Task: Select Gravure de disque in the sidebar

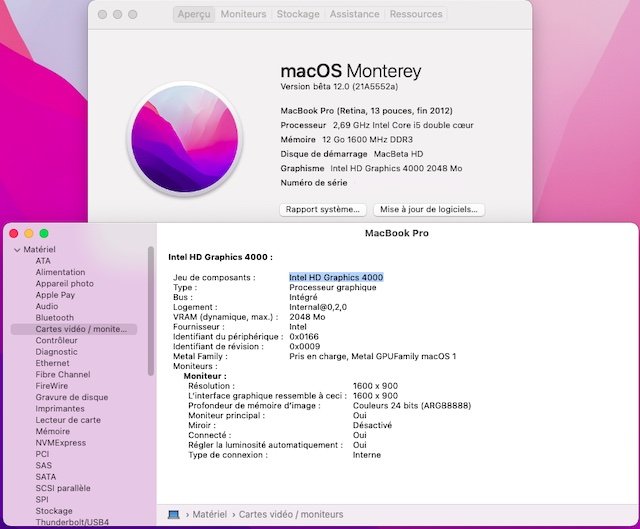Action: pos(72,397)
